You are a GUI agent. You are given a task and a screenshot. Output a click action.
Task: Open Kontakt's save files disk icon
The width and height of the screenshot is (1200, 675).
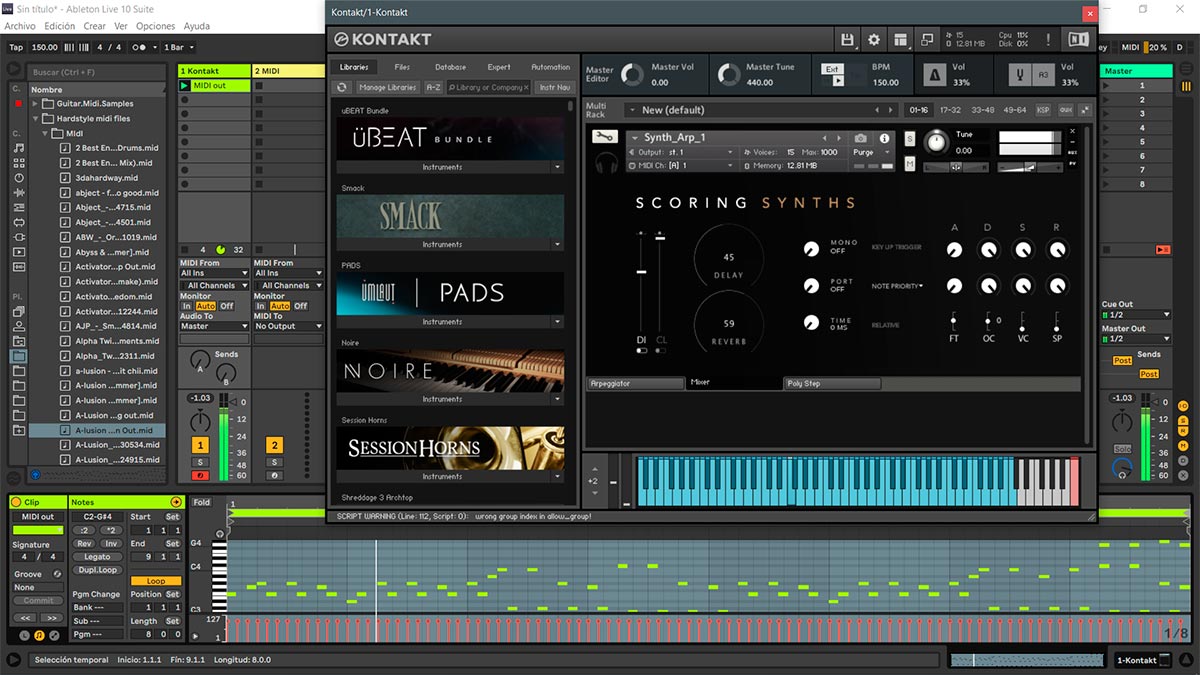848,39
